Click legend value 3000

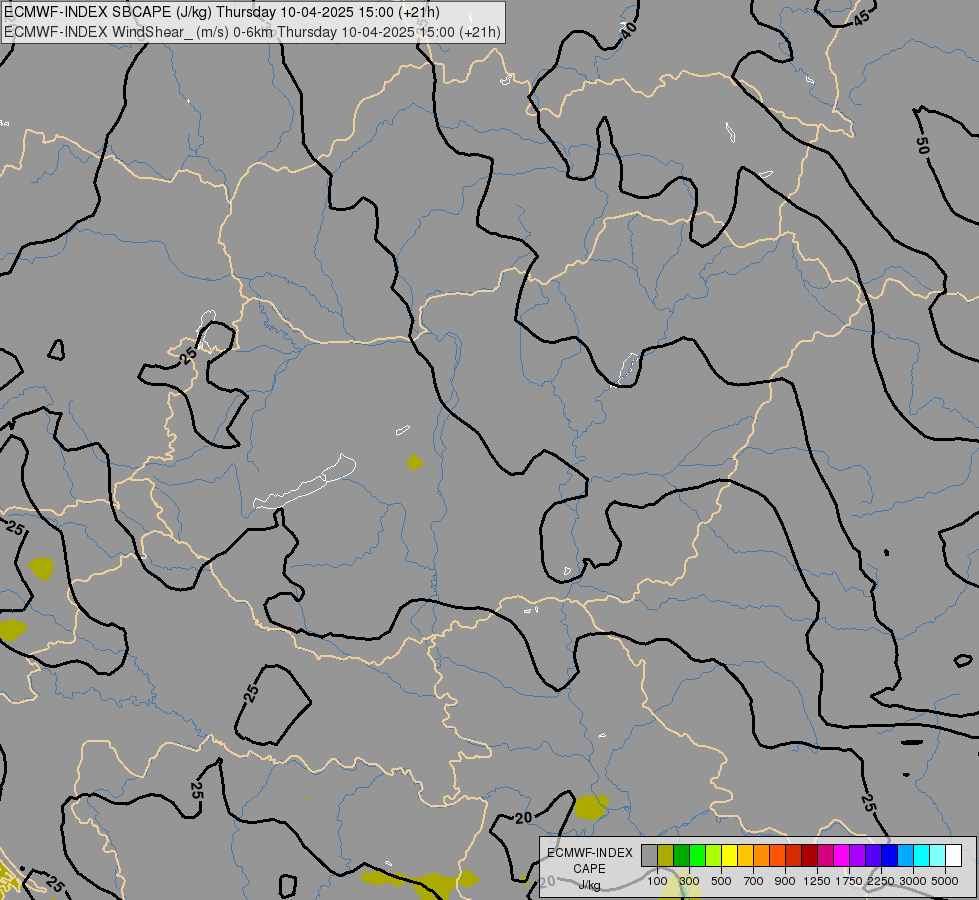coord(913,881)
